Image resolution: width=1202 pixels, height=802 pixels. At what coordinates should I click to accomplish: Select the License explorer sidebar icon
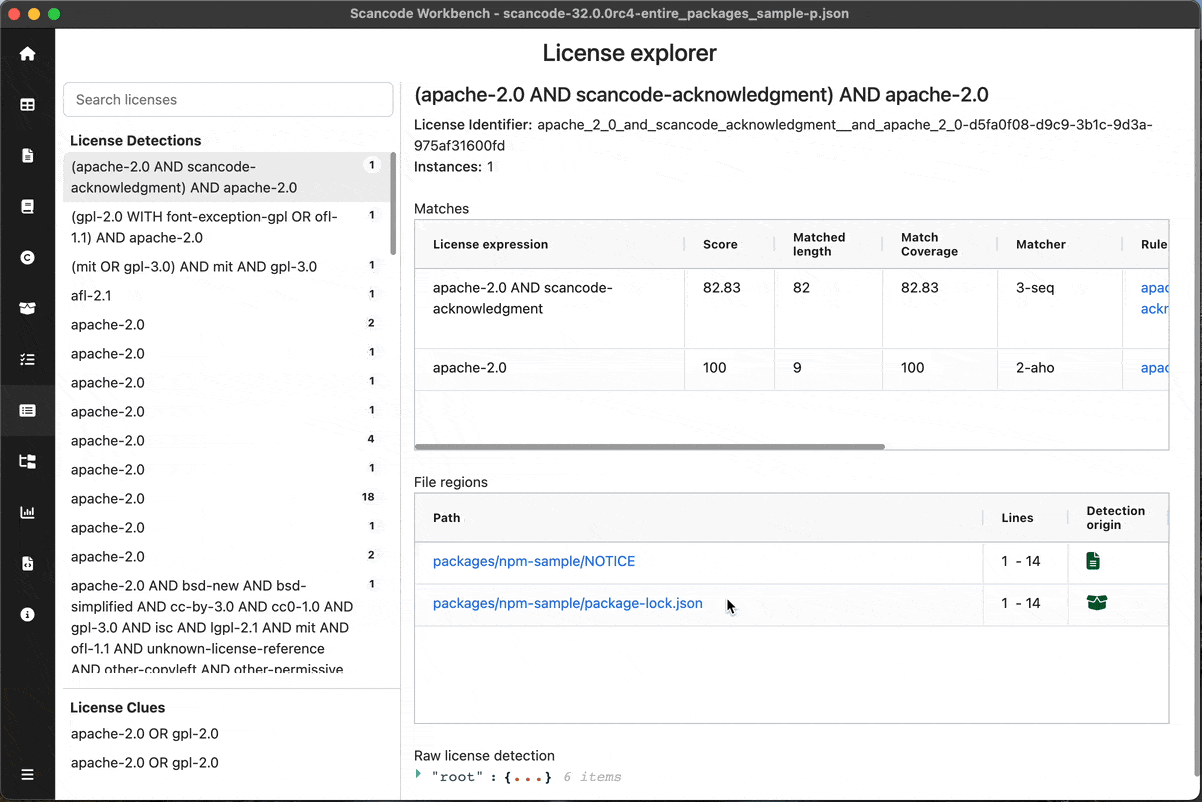27,410
